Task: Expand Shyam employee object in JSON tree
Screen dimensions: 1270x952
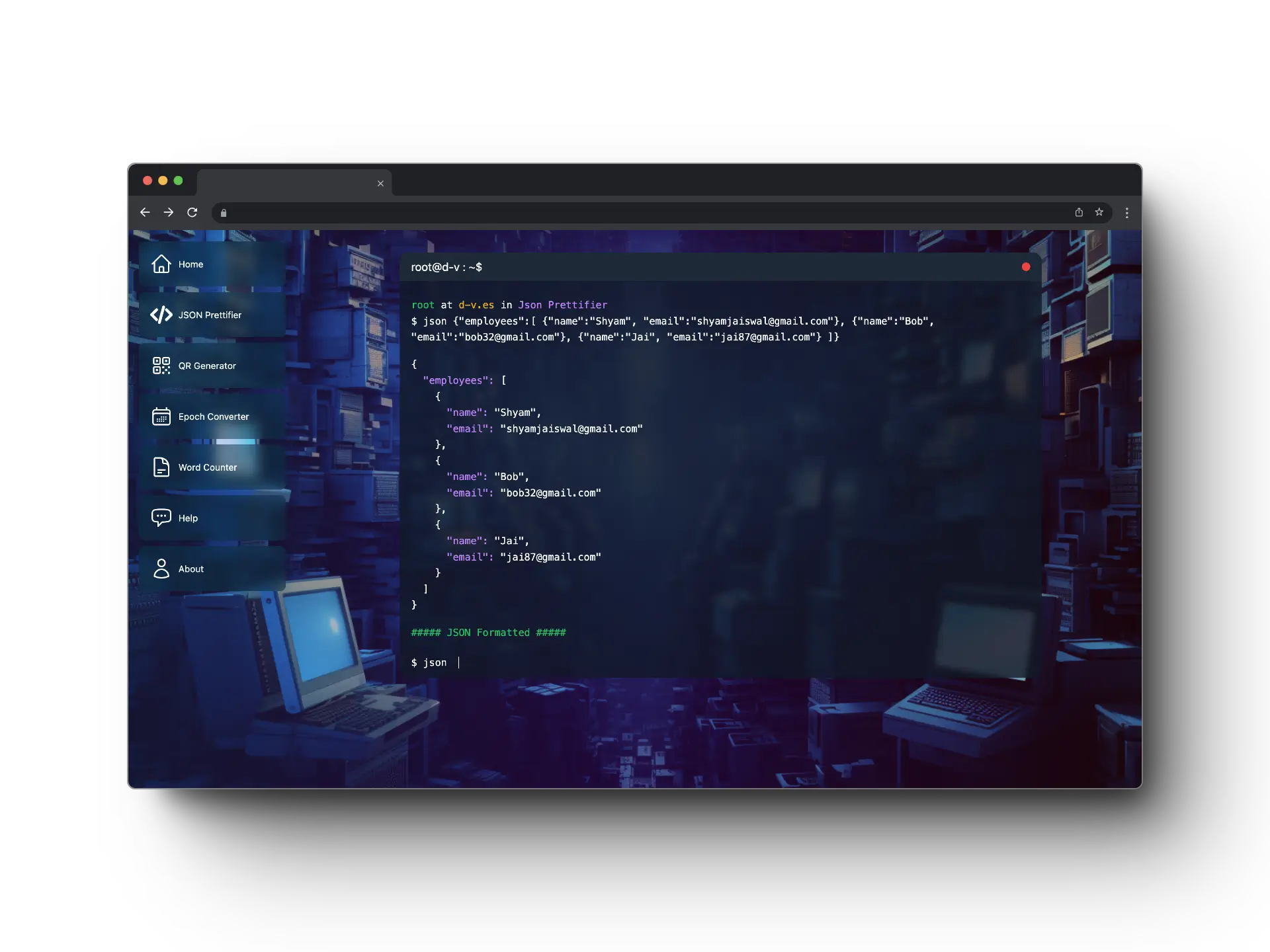Action: (437, 396)
